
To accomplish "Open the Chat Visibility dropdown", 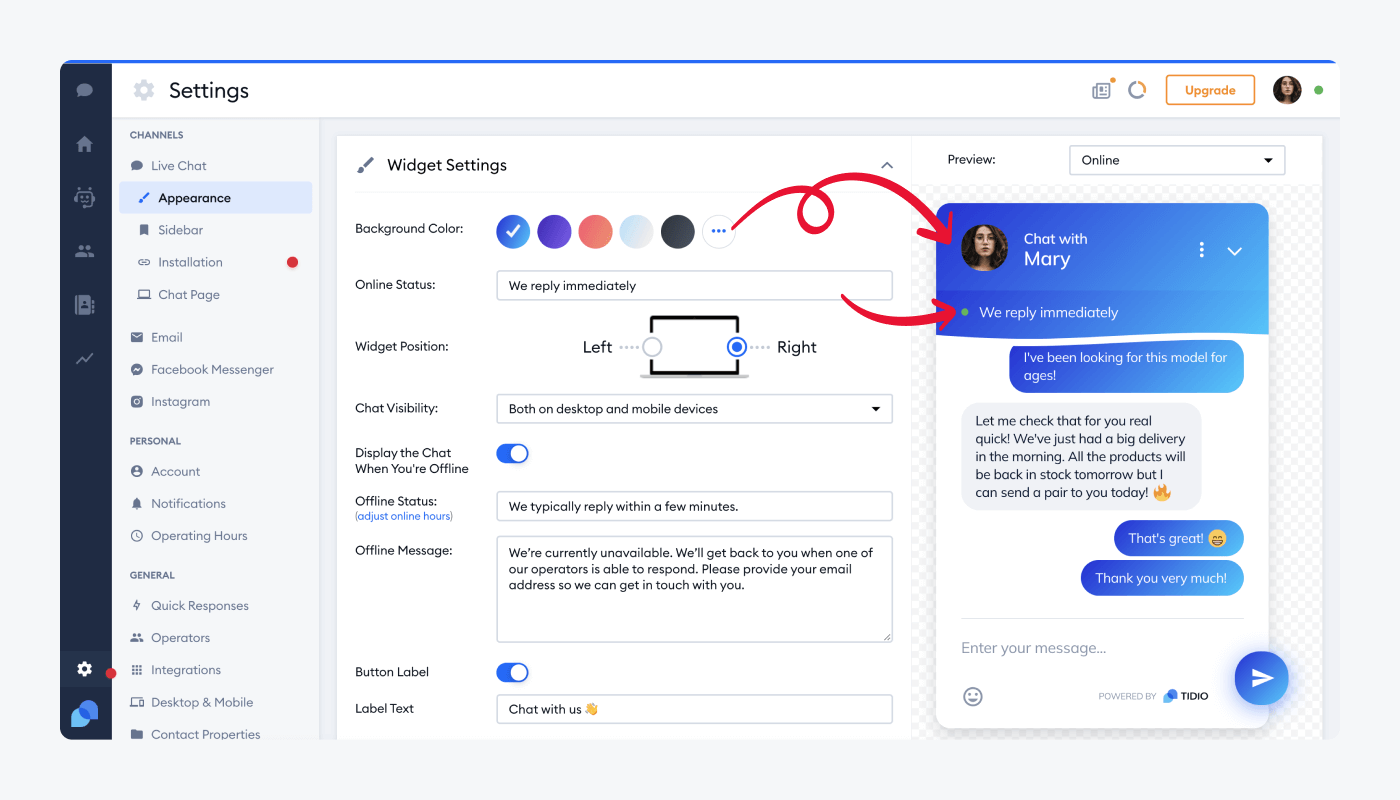I will [694, 409].
